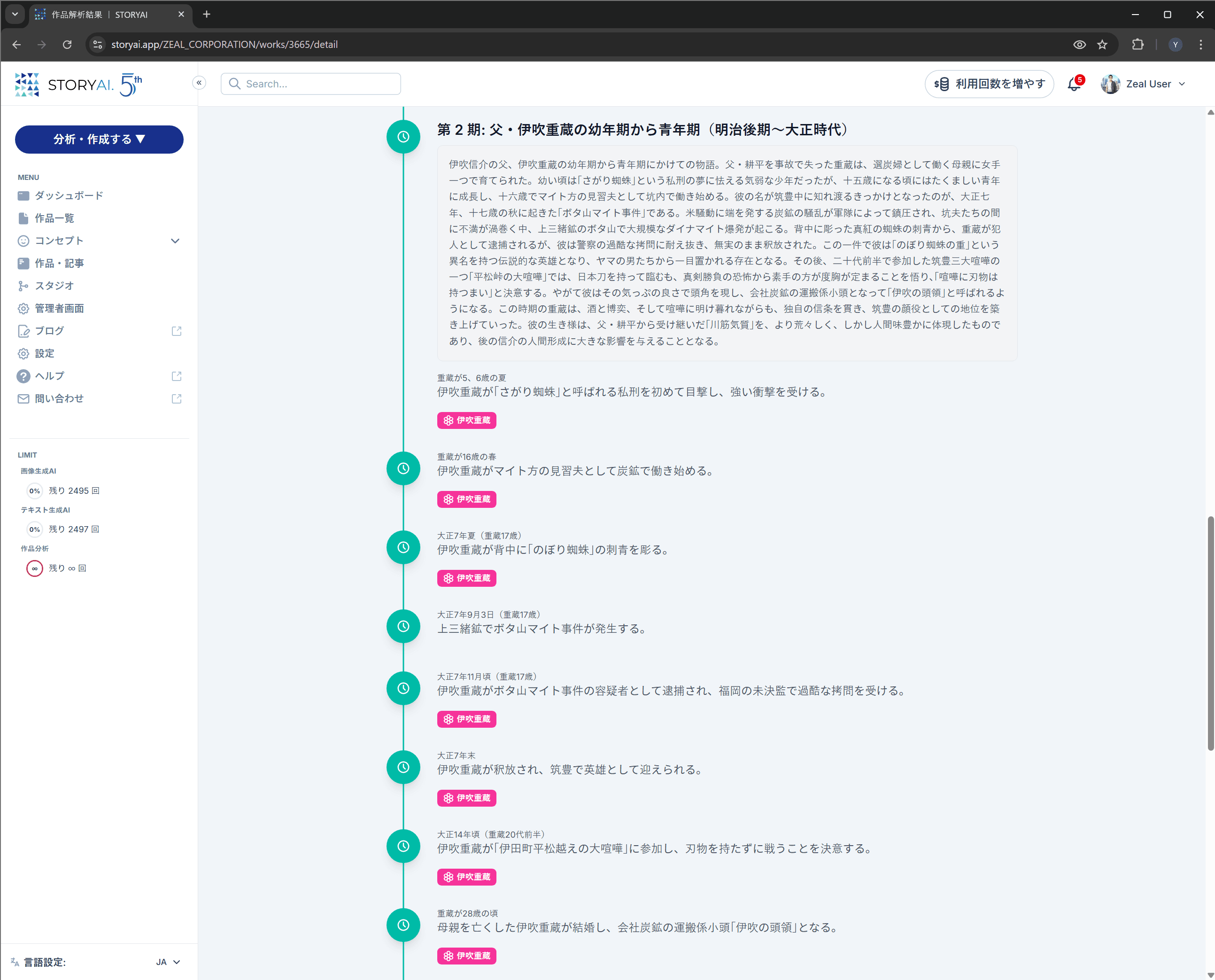Open the 分析・作成する dropdown button
The image size is (1215, 980).
tap(99, 140)
